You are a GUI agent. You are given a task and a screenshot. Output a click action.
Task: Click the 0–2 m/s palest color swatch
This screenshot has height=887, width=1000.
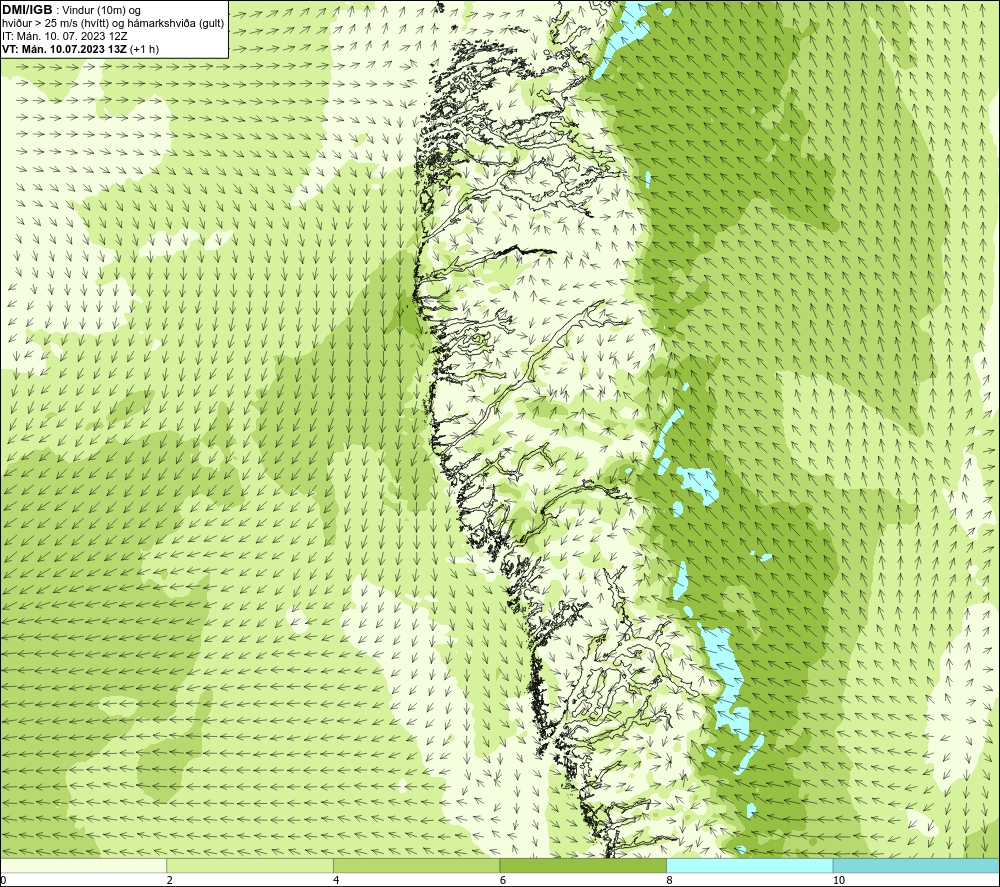(84, 866)
